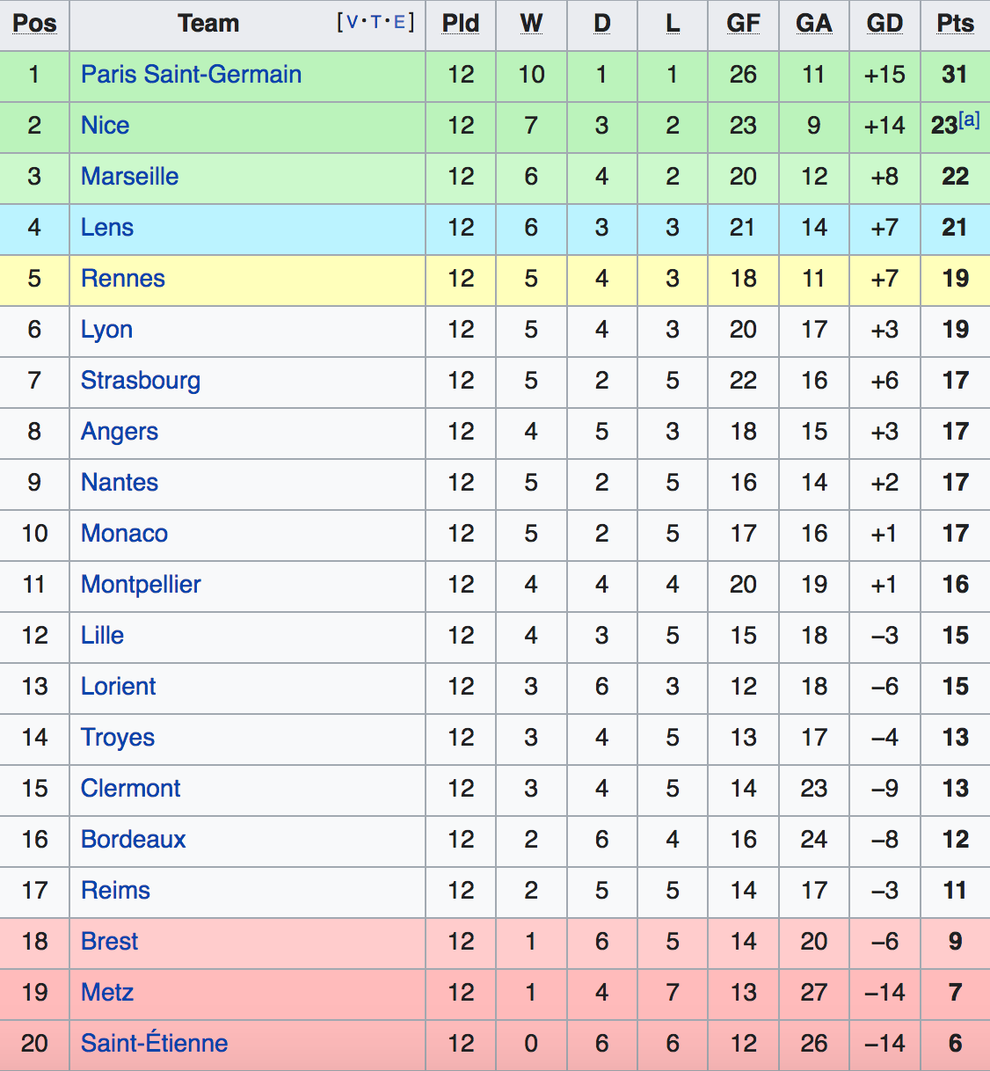Click the T (talk) template link

click(x=375, y=23)
